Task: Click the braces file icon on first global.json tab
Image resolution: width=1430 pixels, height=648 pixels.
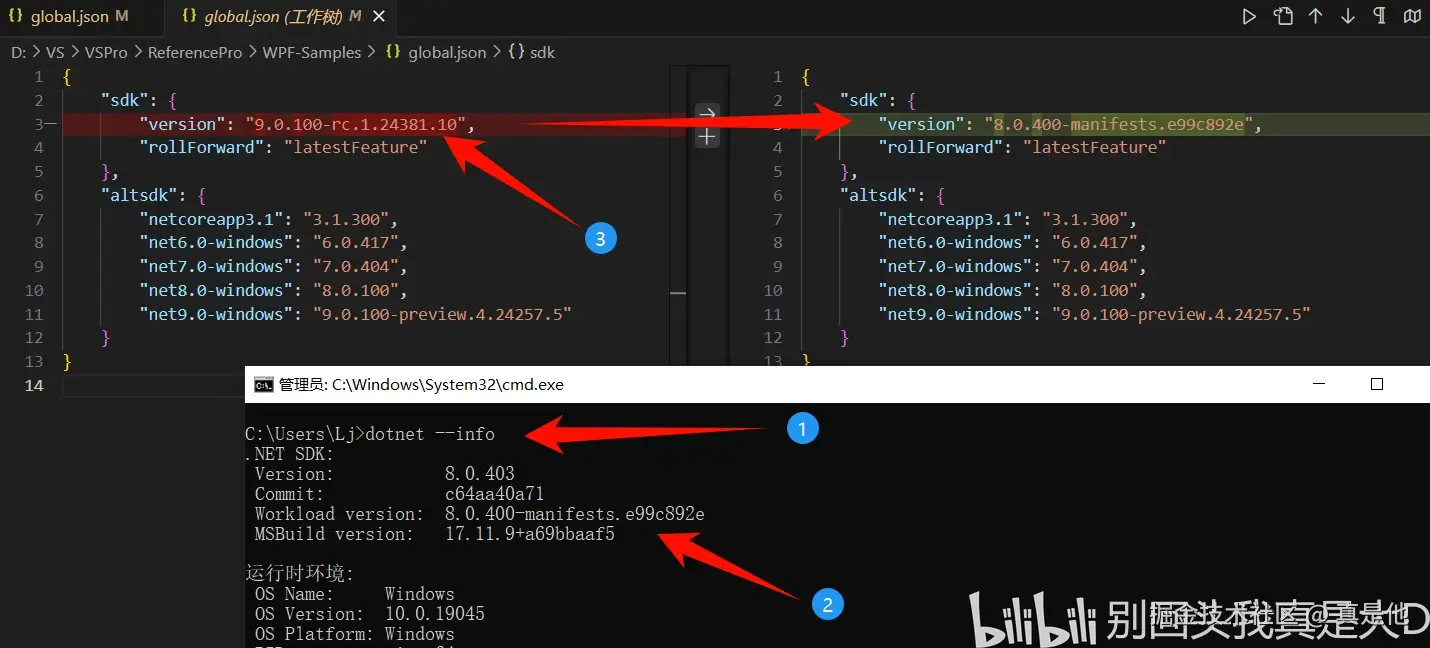Action: click(16, 17)
